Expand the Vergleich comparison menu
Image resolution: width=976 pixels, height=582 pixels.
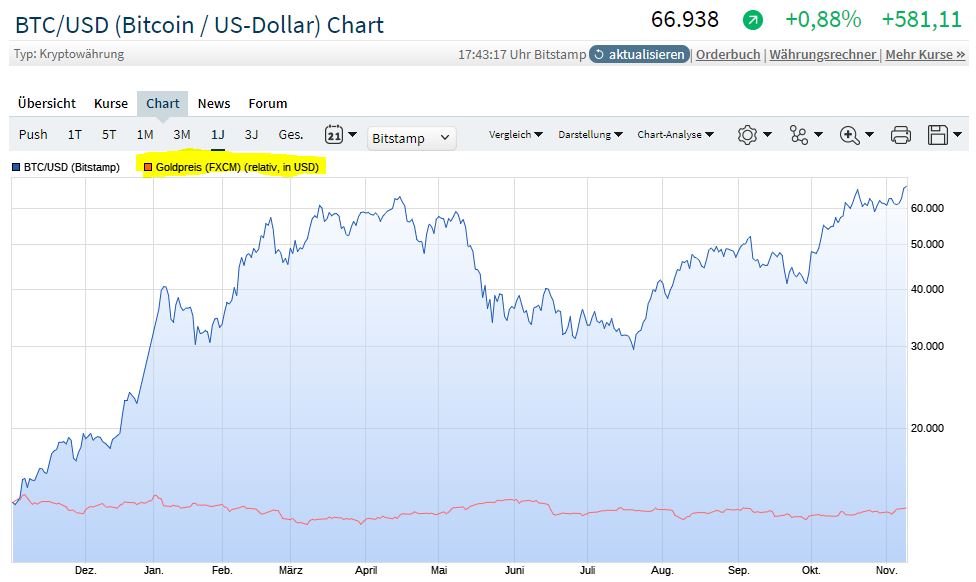pyautogui.click(x=515, y=134)
